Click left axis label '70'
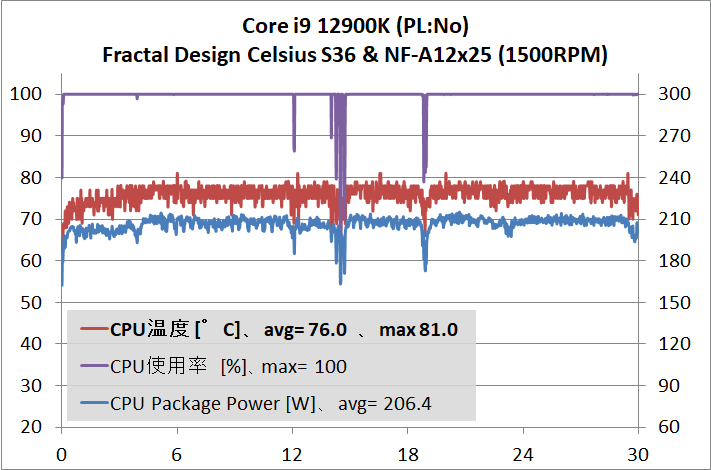Screen dimensions: 711x470 click(x=31, y=219)
